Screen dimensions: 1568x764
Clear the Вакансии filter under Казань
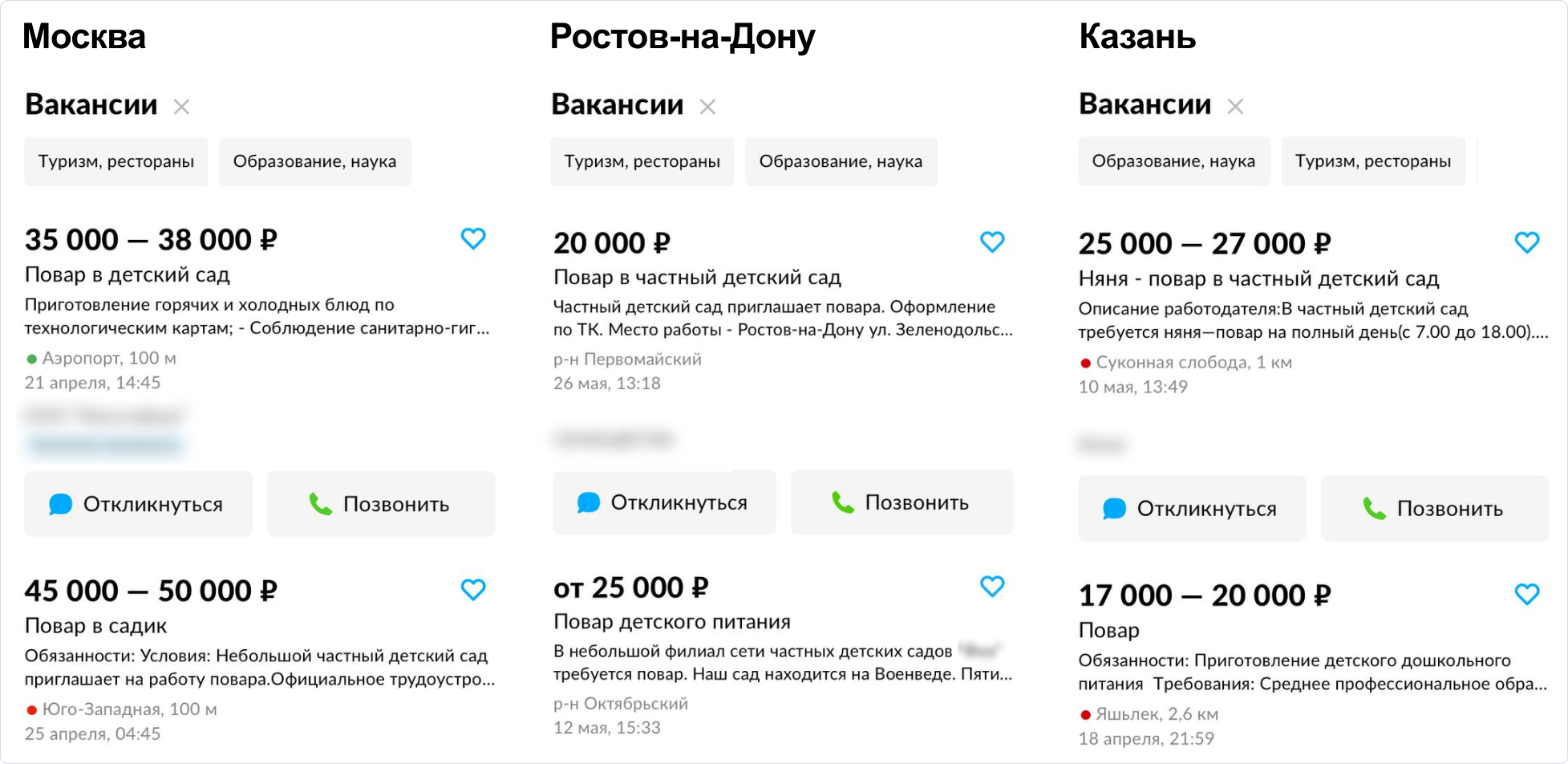pyautogui.click(x=1235, y=106)
